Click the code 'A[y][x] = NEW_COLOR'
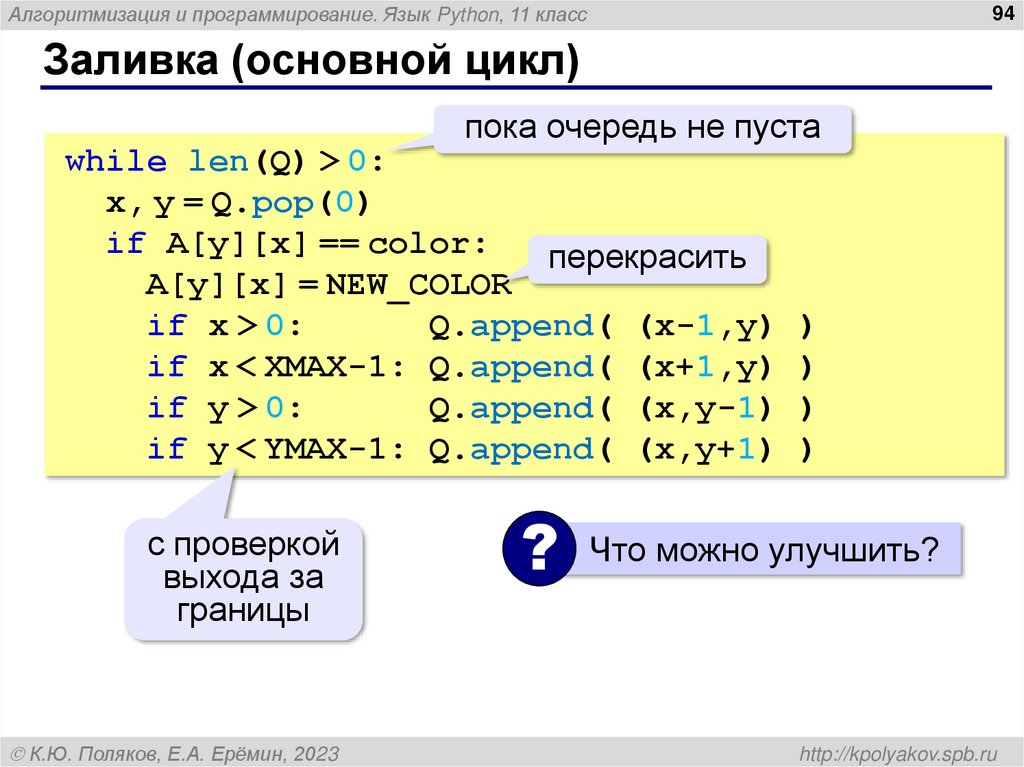 [x=328, y=286]
